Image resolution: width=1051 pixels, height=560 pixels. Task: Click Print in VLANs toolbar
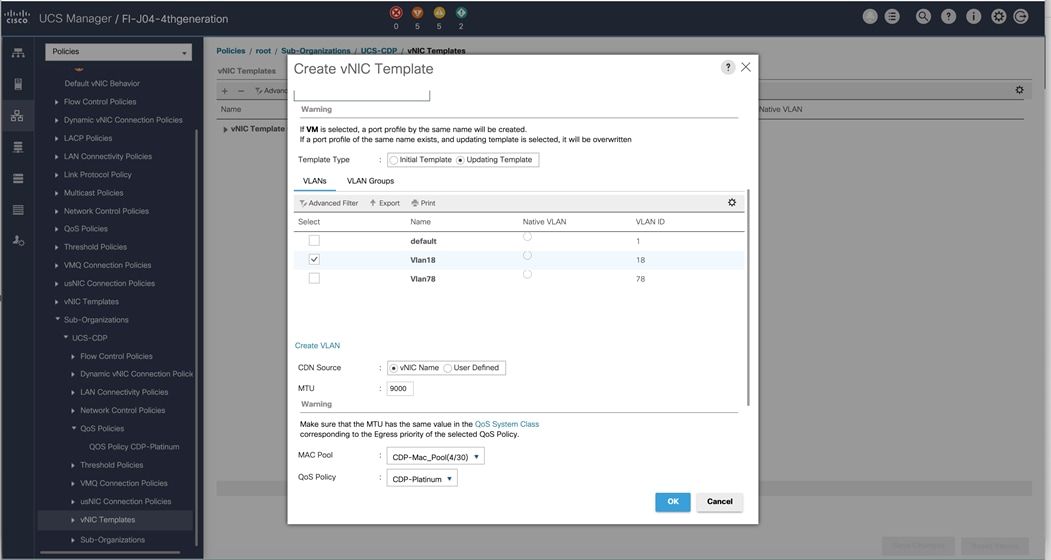tap(424, 203)
